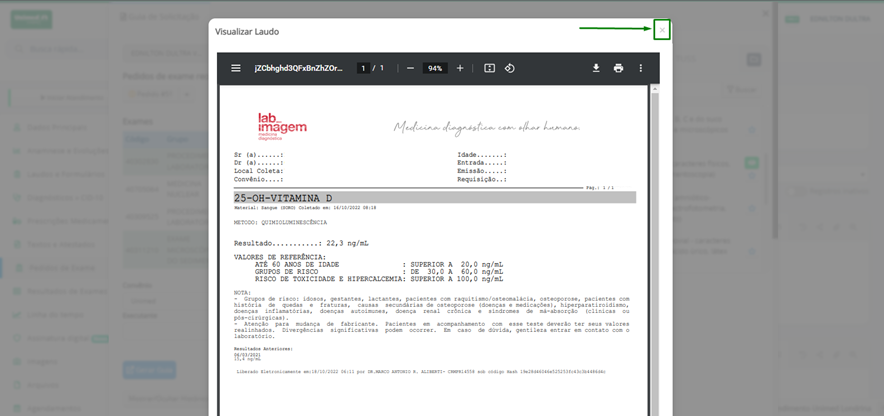Toggle fit to page view
This screenshot has height=416, width=884.
489,68
